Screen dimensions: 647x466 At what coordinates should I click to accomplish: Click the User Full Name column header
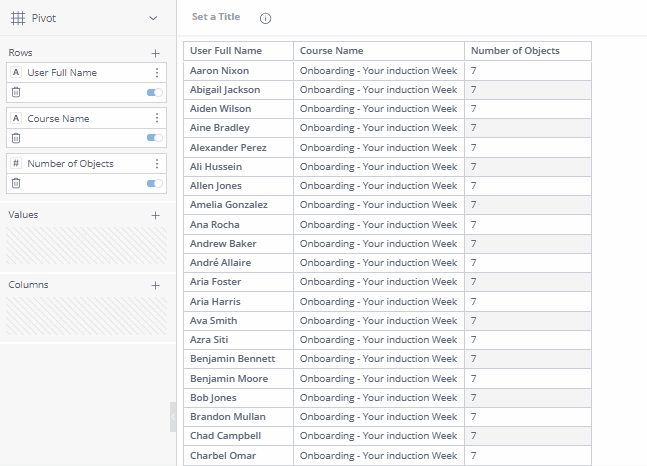click(x=238, y=51)
